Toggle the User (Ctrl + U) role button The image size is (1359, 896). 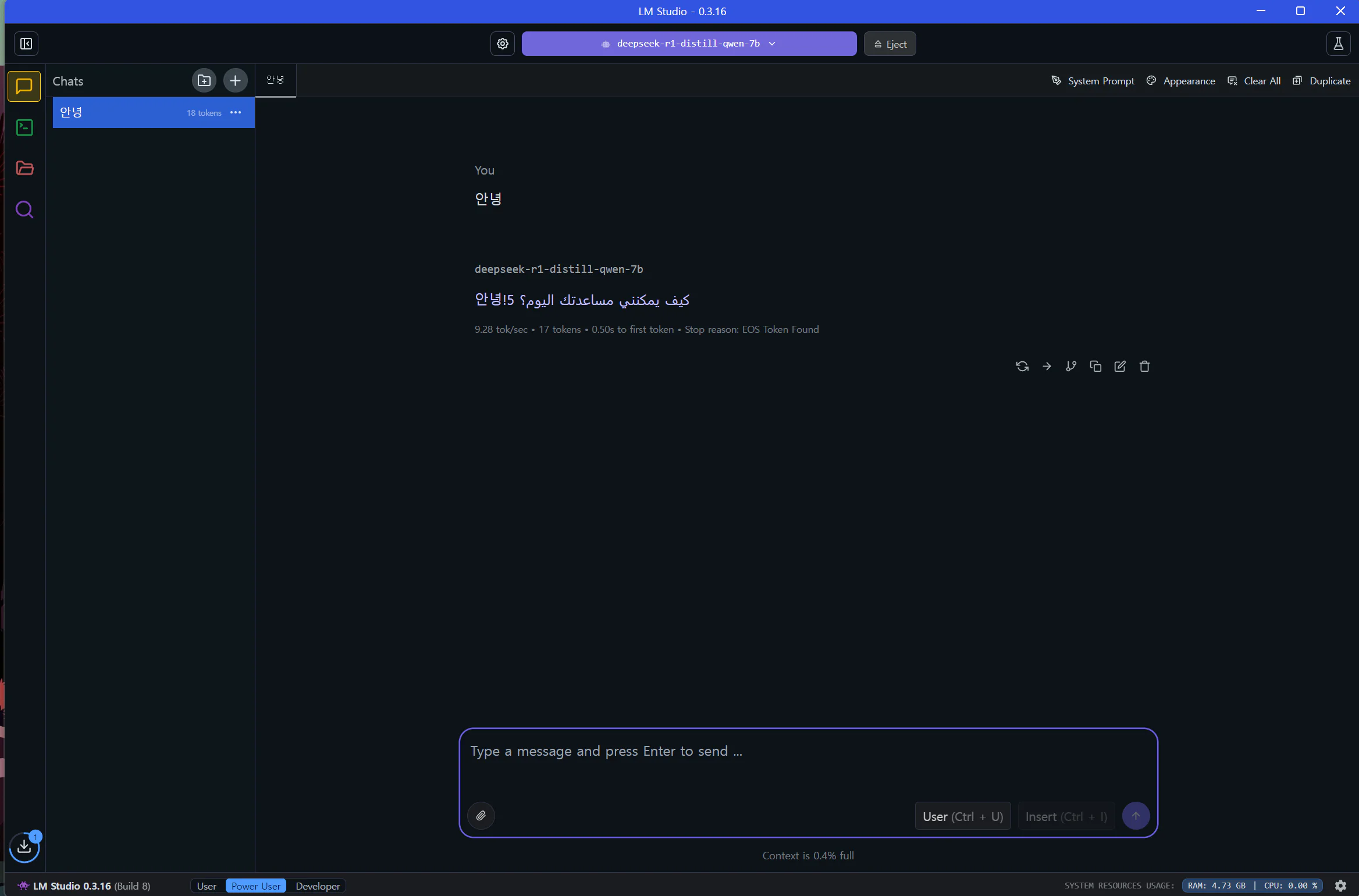coord(963,816)
